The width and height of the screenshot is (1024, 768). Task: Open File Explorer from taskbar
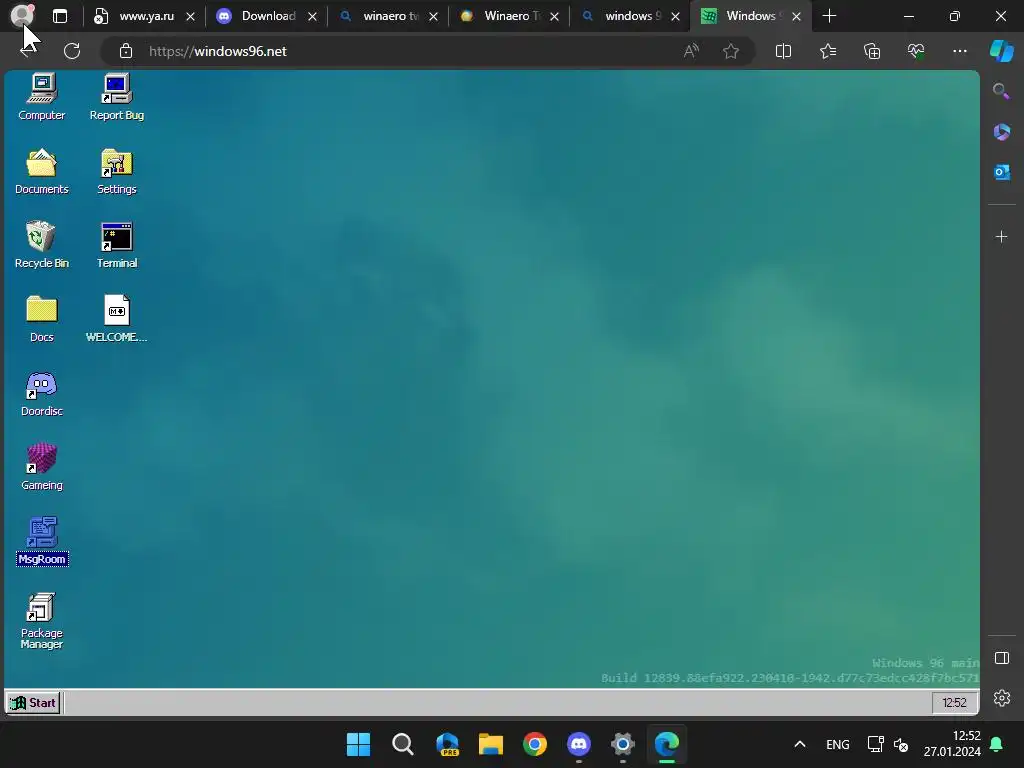point(490,744)
